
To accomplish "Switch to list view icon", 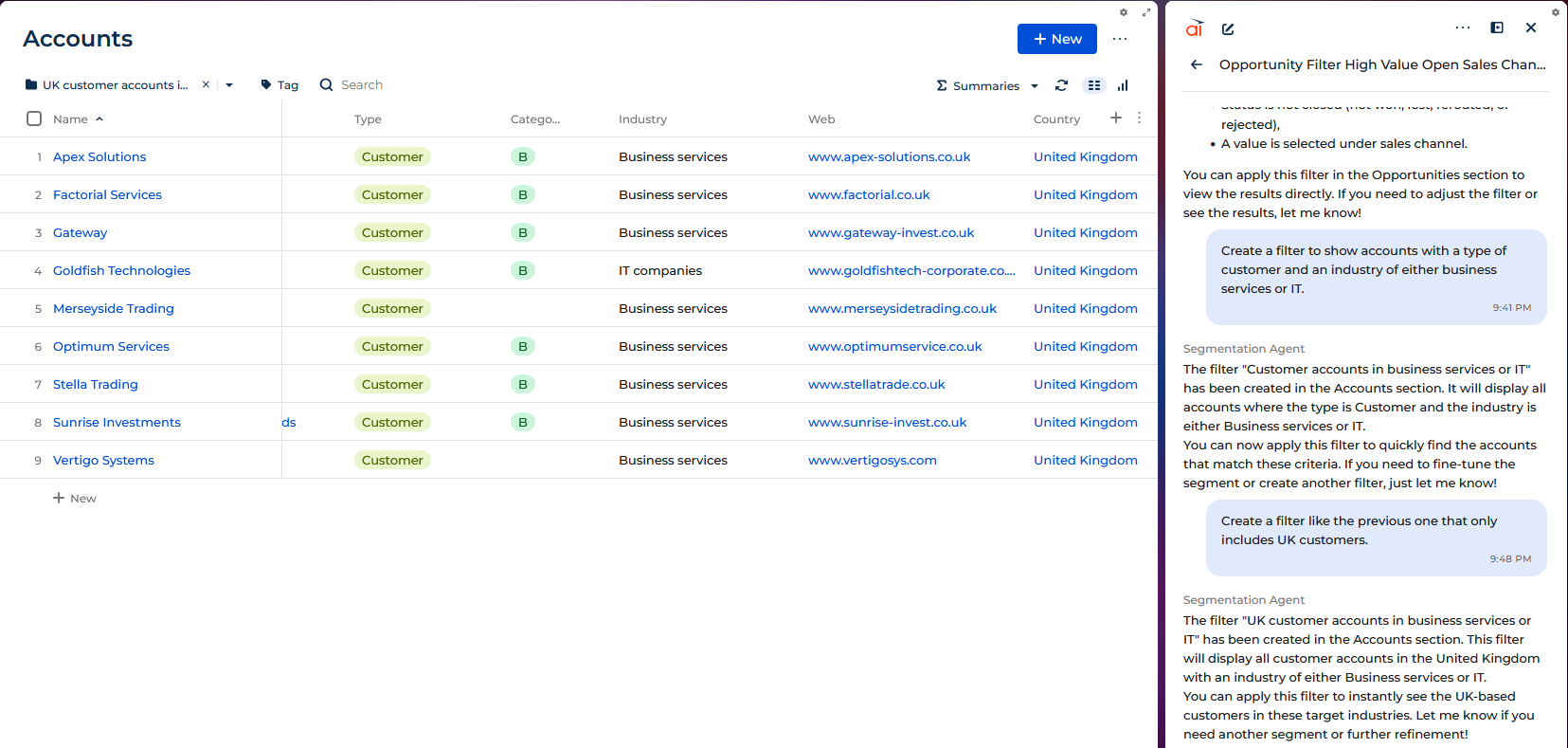I will (1094, 85).
